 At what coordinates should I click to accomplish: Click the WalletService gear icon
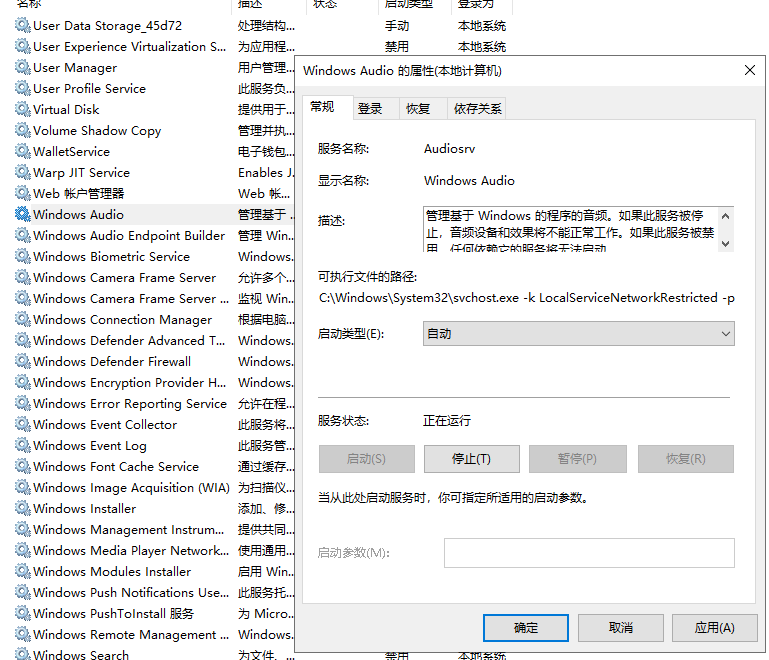(22, 151)
